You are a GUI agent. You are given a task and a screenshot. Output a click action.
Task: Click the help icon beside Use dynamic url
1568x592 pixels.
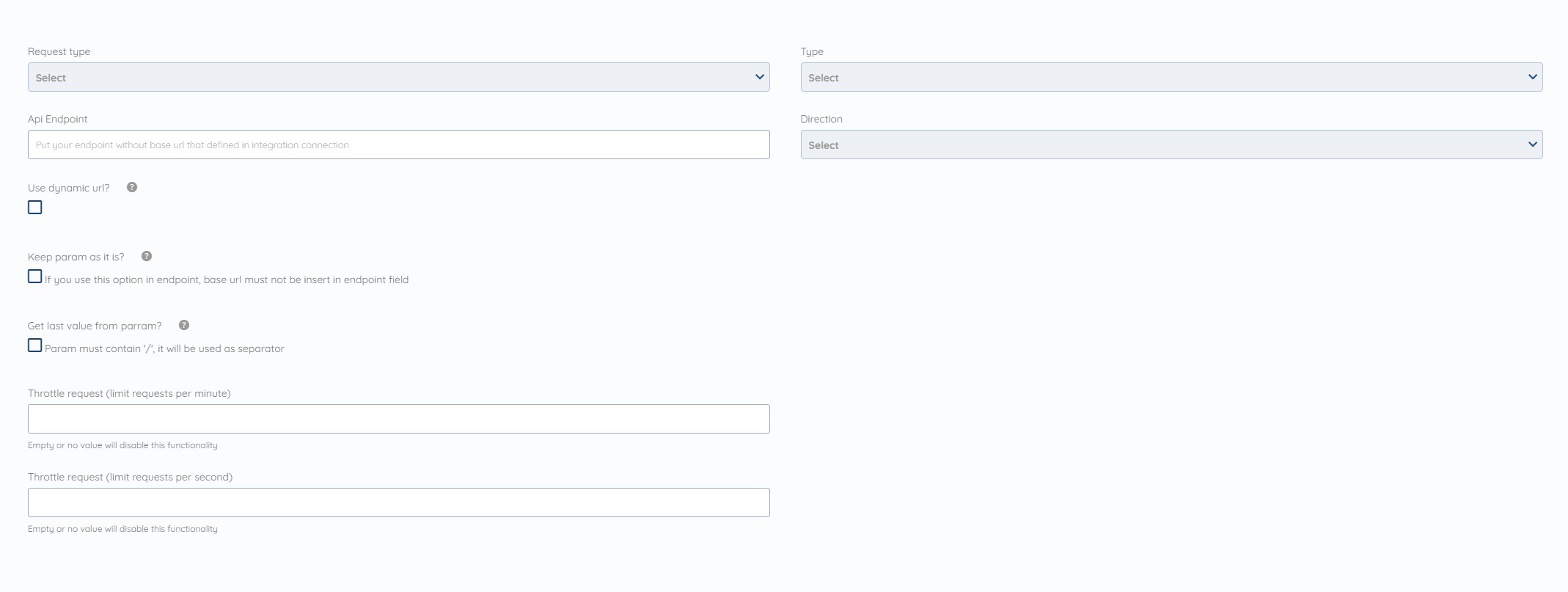click(x=132, y=187)
